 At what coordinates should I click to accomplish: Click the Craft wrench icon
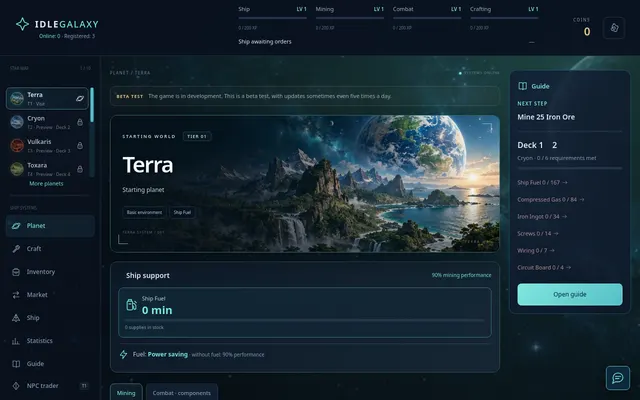coord(16,249)
